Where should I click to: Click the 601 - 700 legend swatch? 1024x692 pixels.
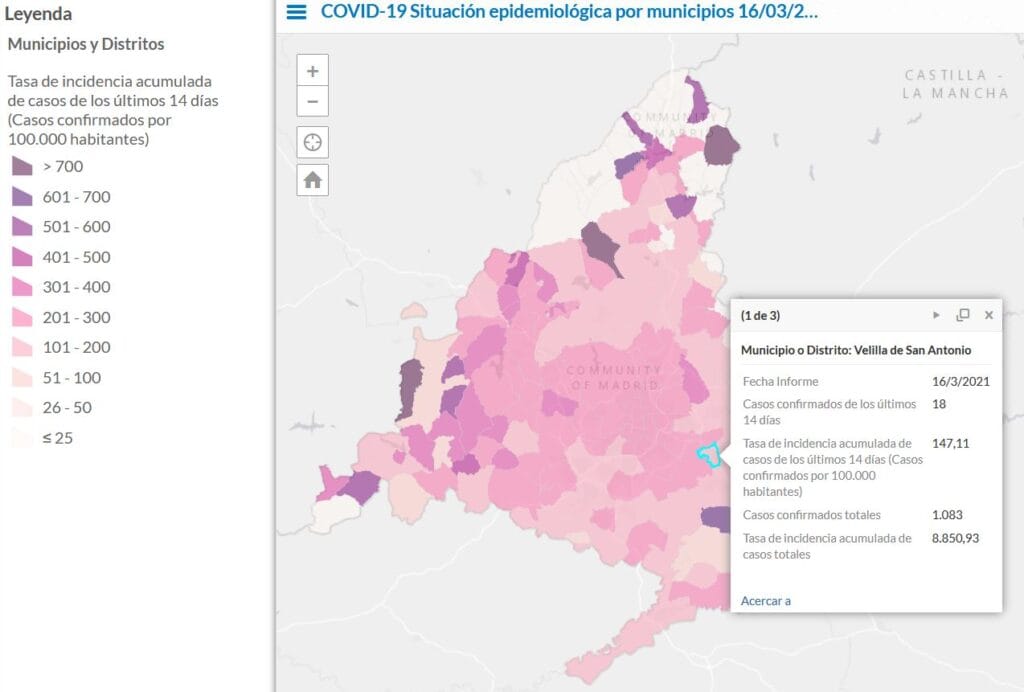[x=21, y=197]
